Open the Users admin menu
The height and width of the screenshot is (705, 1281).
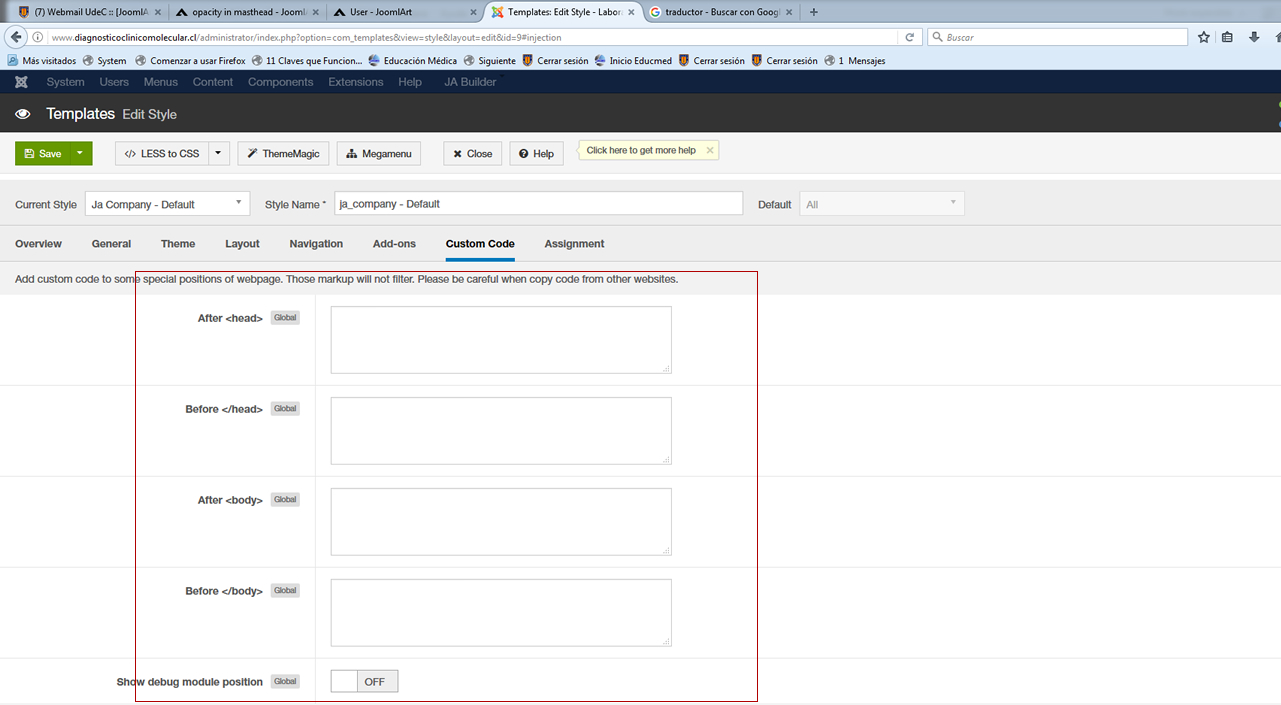pyautogui.click(x=114, y=82)
